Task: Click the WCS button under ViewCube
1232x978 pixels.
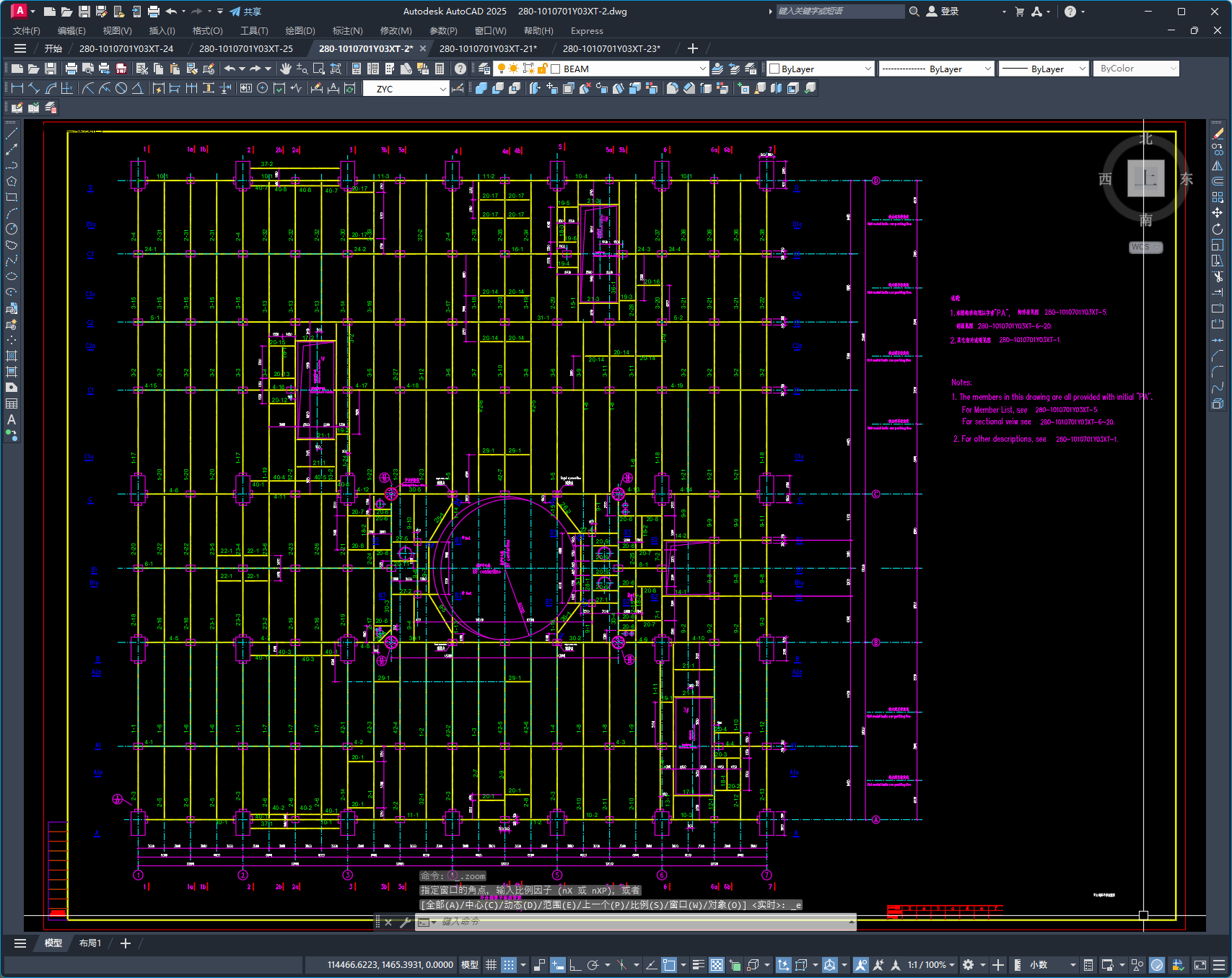Action: point(1145,247)
